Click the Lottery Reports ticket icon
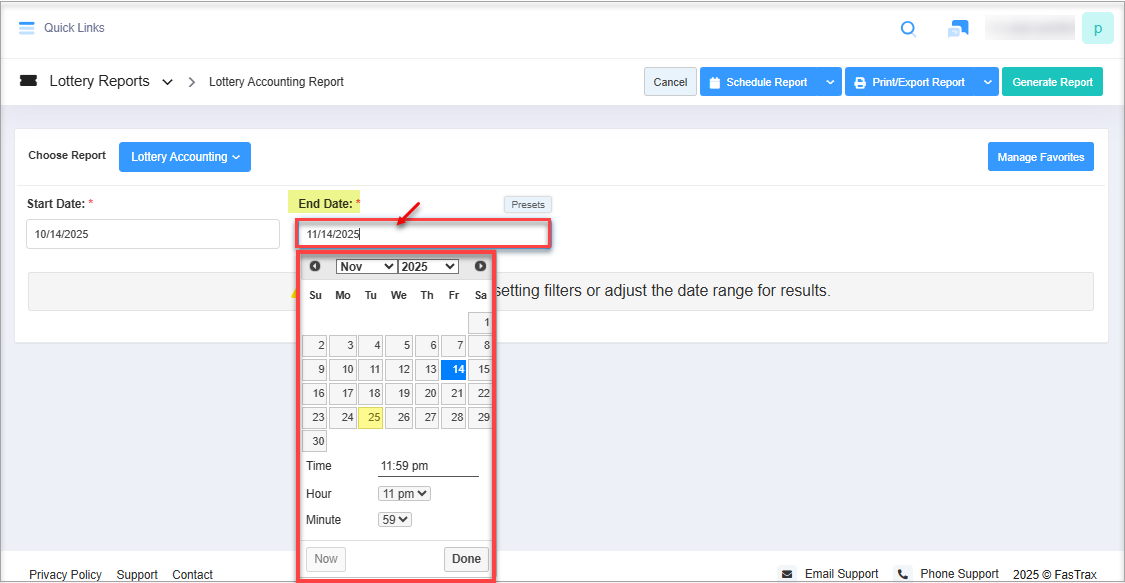This screenshot has width=1125, height=583. 28,82
